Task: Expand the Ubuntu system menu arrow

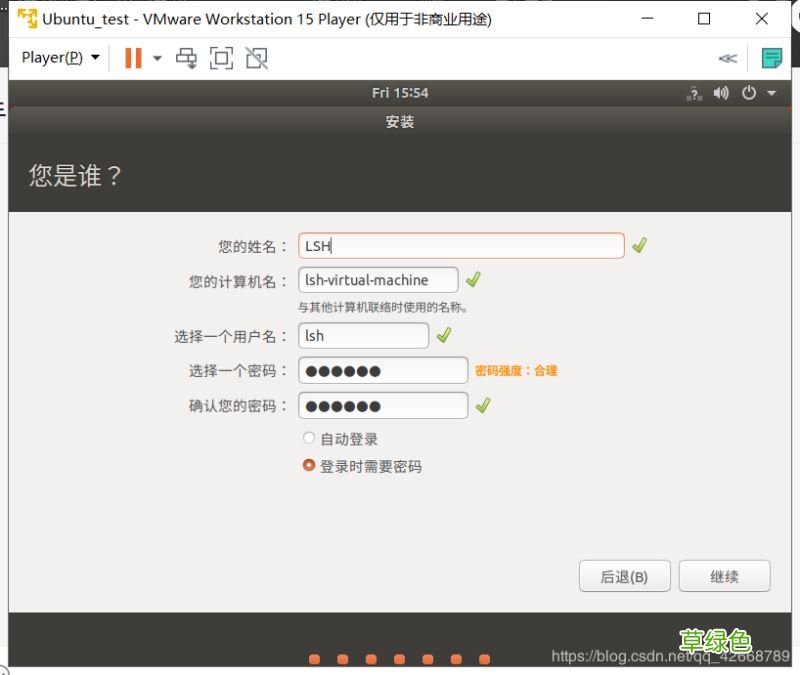Action: [771, 93]
